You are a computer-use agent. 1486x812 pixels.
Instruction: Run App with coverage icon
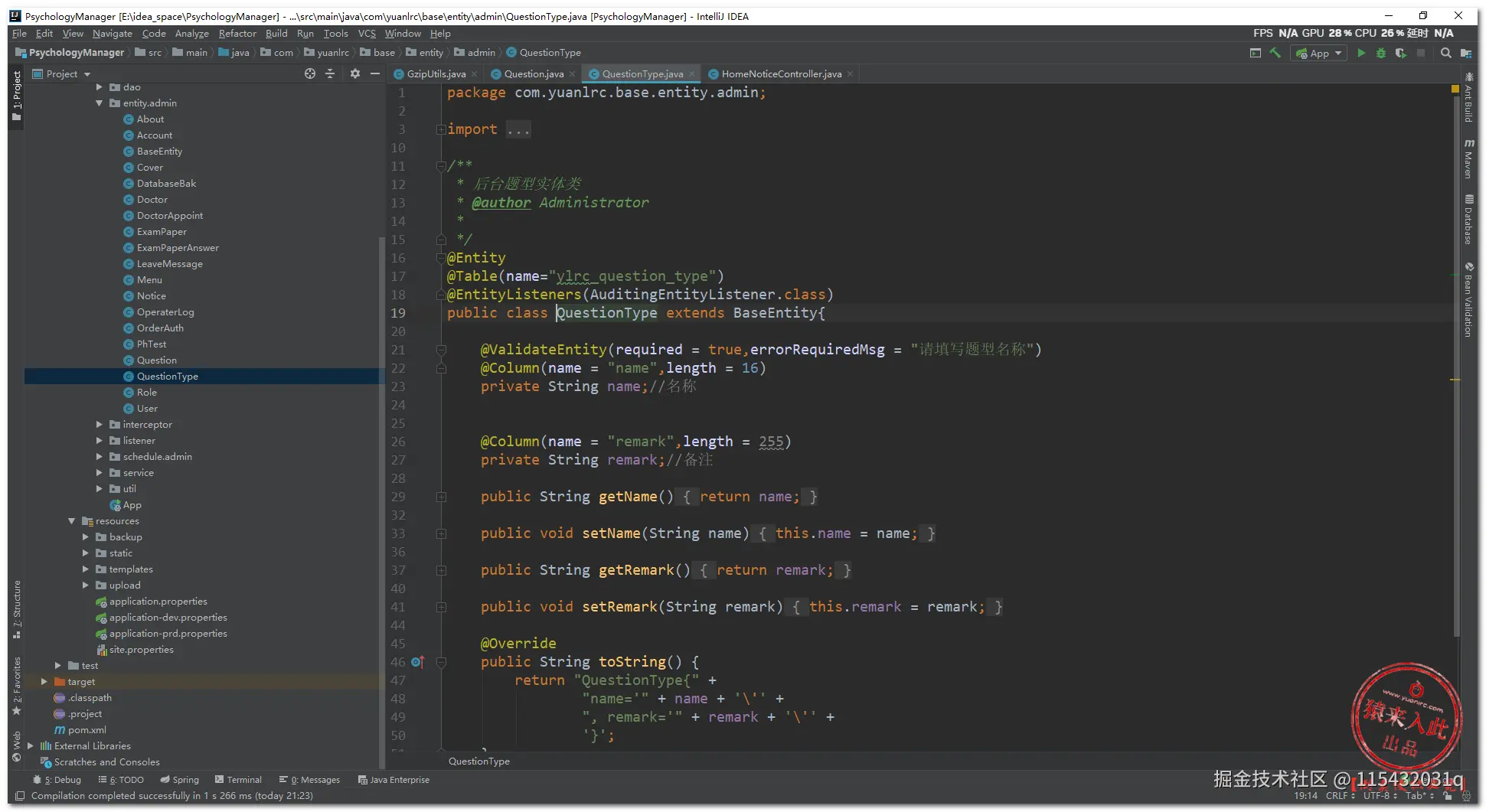1400,53
